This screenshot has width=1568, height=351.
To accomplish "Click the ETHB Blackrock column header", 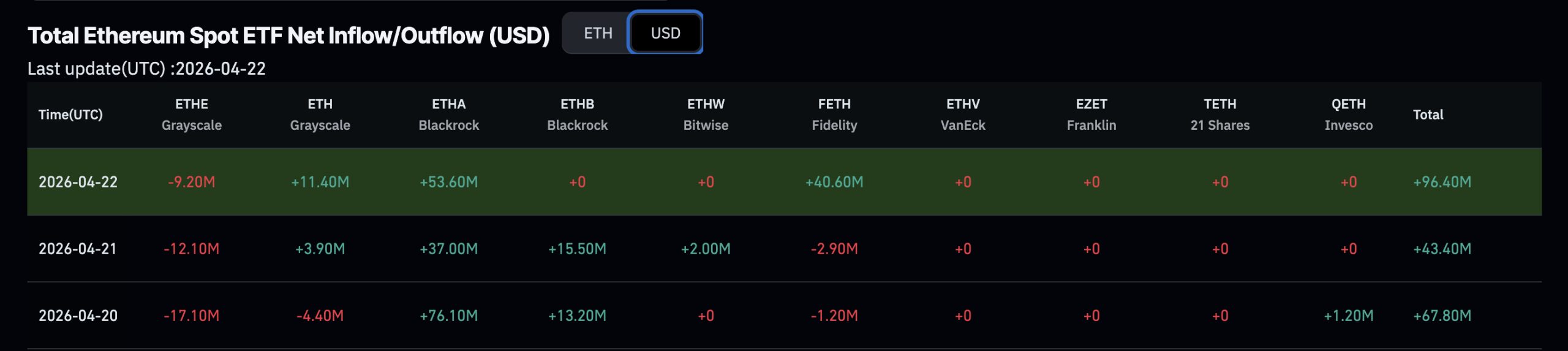I will click(x=577, y=115).
